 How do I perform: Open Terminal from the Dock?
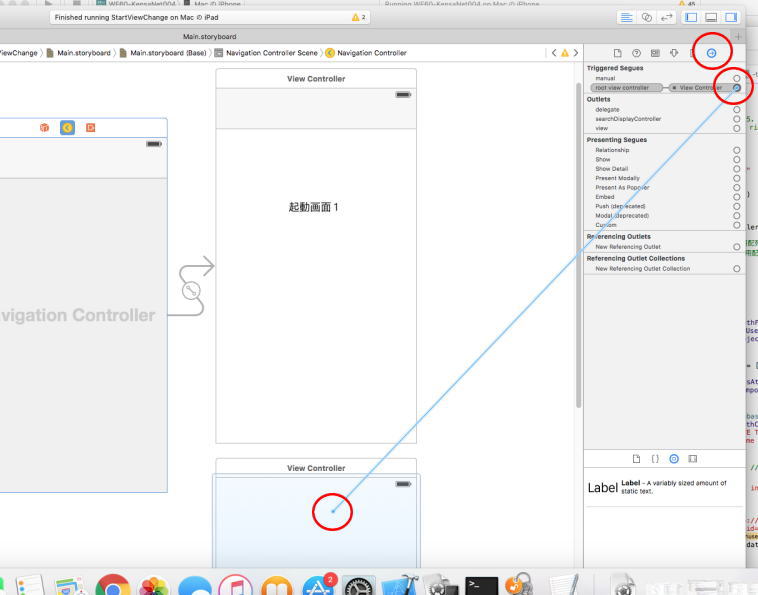(x=482, y=586)
